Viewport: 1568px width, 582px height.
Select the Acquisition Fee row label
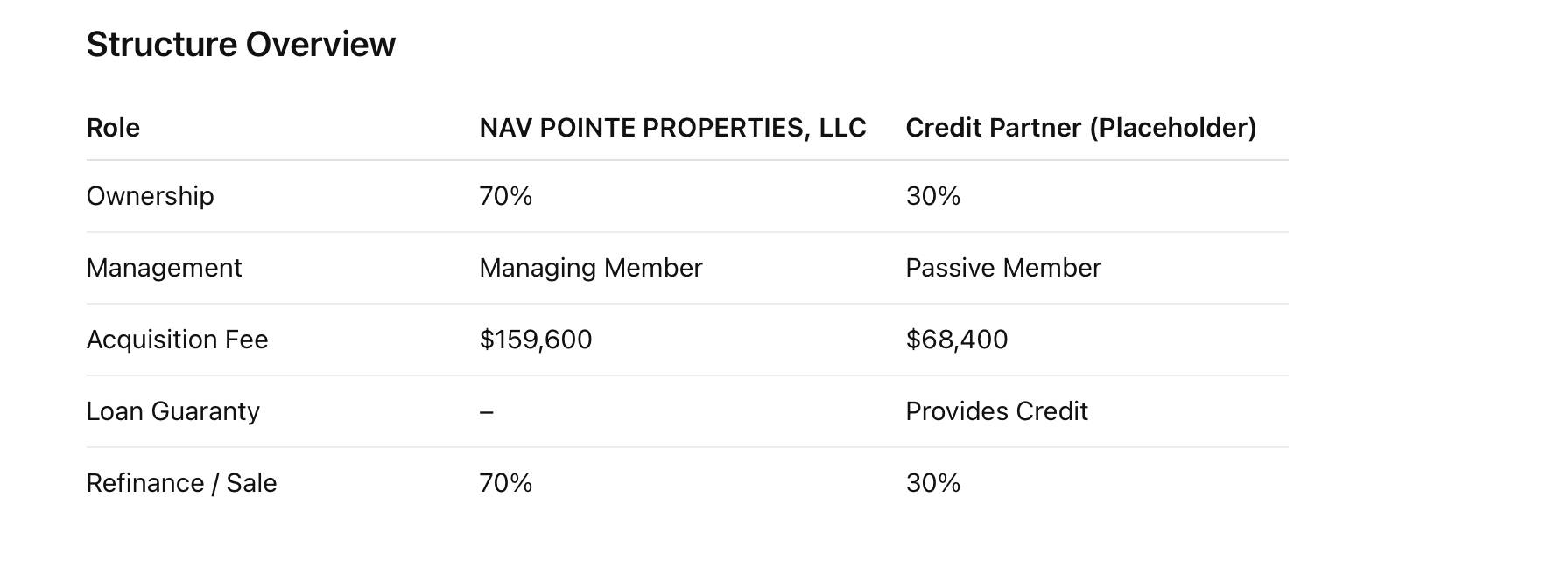click(177, 340)
